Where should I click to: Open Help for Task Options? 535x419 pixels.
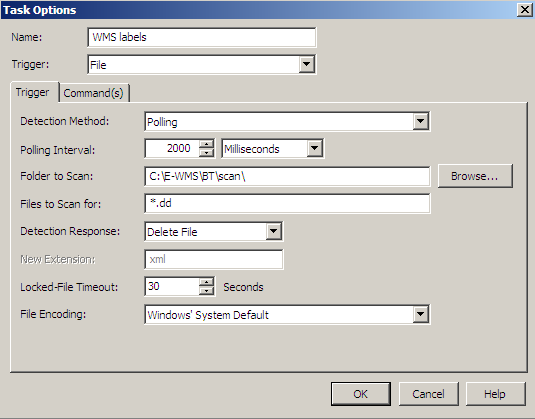point(495,394)
